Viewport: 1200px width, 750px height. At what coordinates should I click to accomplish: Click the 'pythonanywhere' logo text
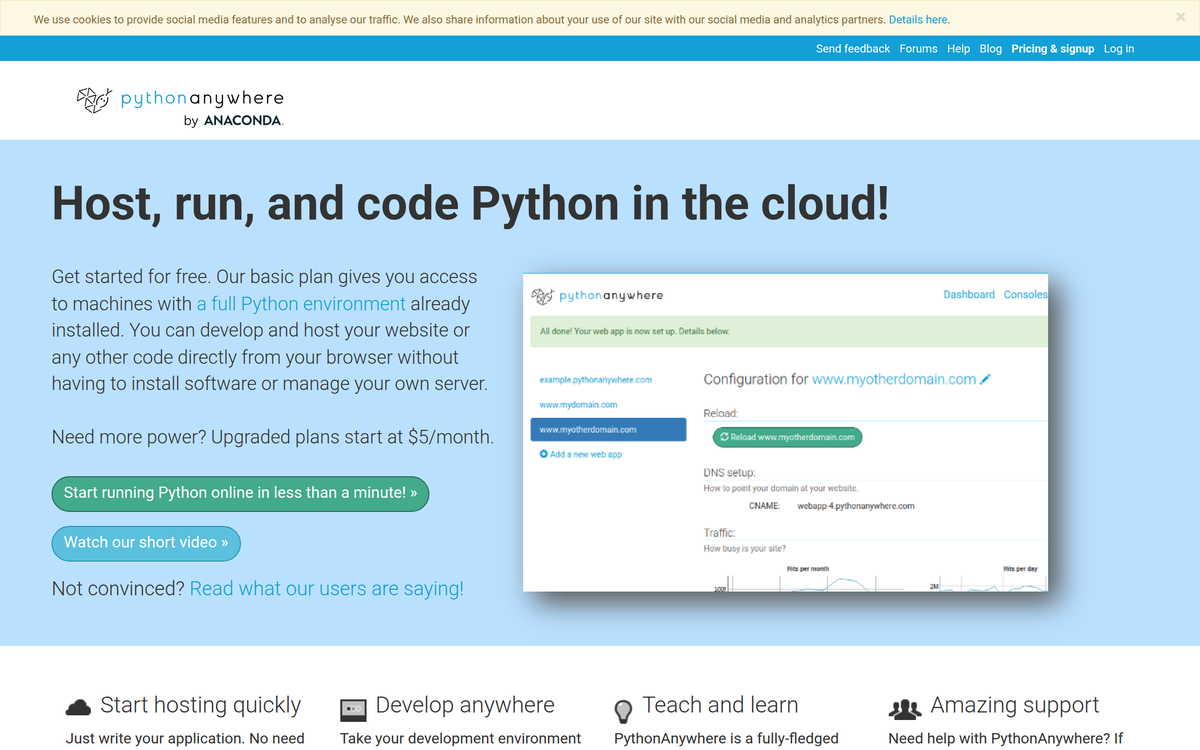[202, 98]
